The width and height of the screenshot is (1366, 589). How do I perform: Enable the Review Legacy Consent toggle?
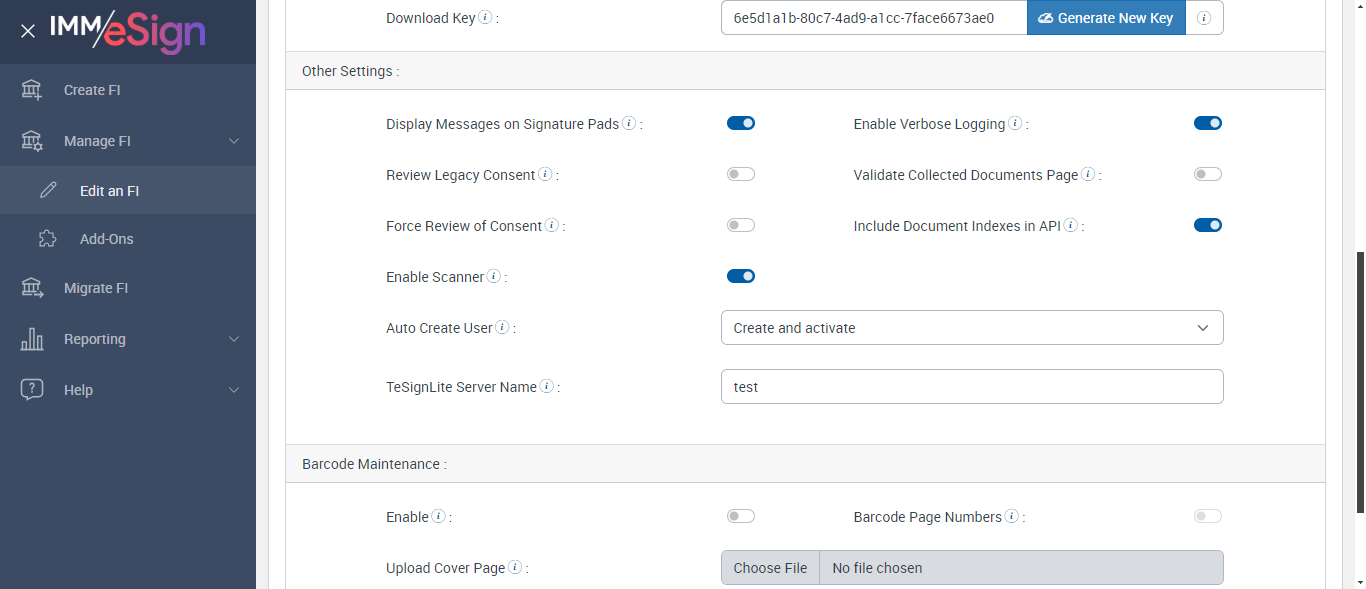pyautogui.click(x=741, y=174)
